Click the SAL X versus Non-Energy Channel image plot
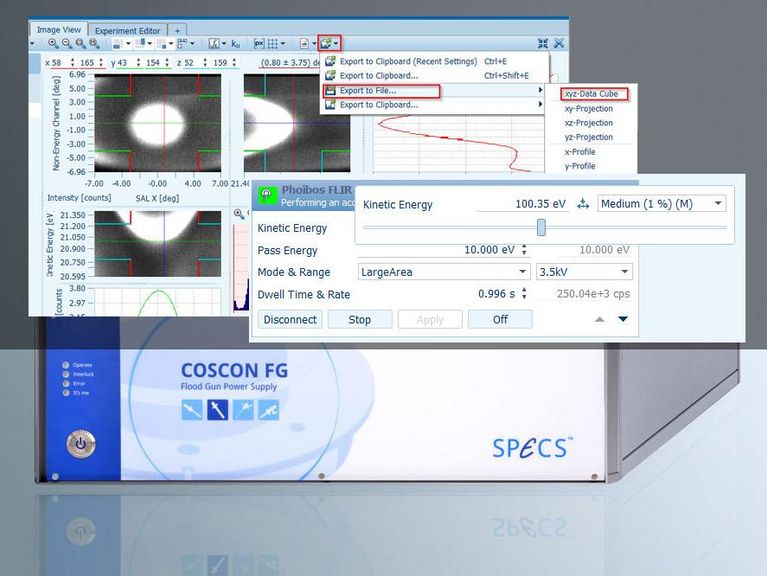 click(x=158, y=123)
